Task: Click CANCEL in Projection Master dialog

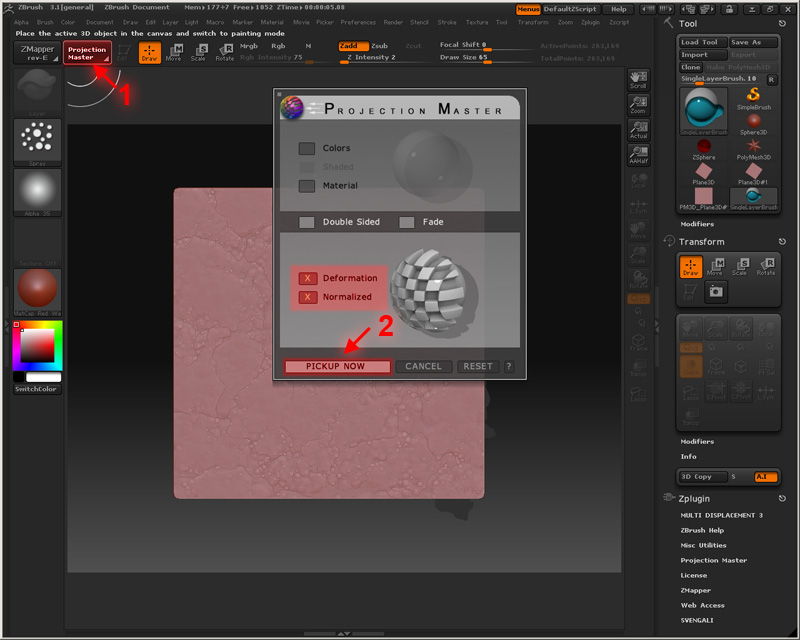Action: [x=423, y=366]
